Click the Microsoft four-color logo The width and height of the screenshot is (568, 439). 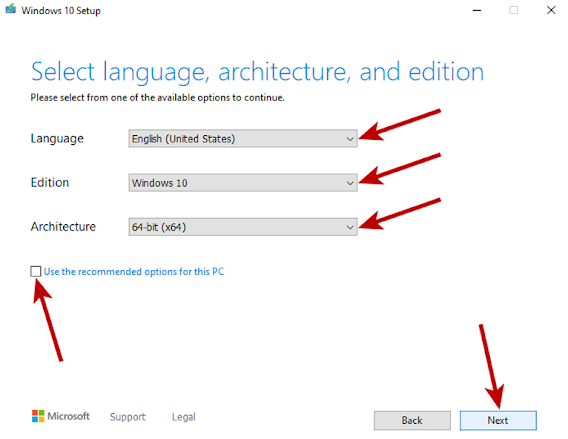(x=38, y=416)
